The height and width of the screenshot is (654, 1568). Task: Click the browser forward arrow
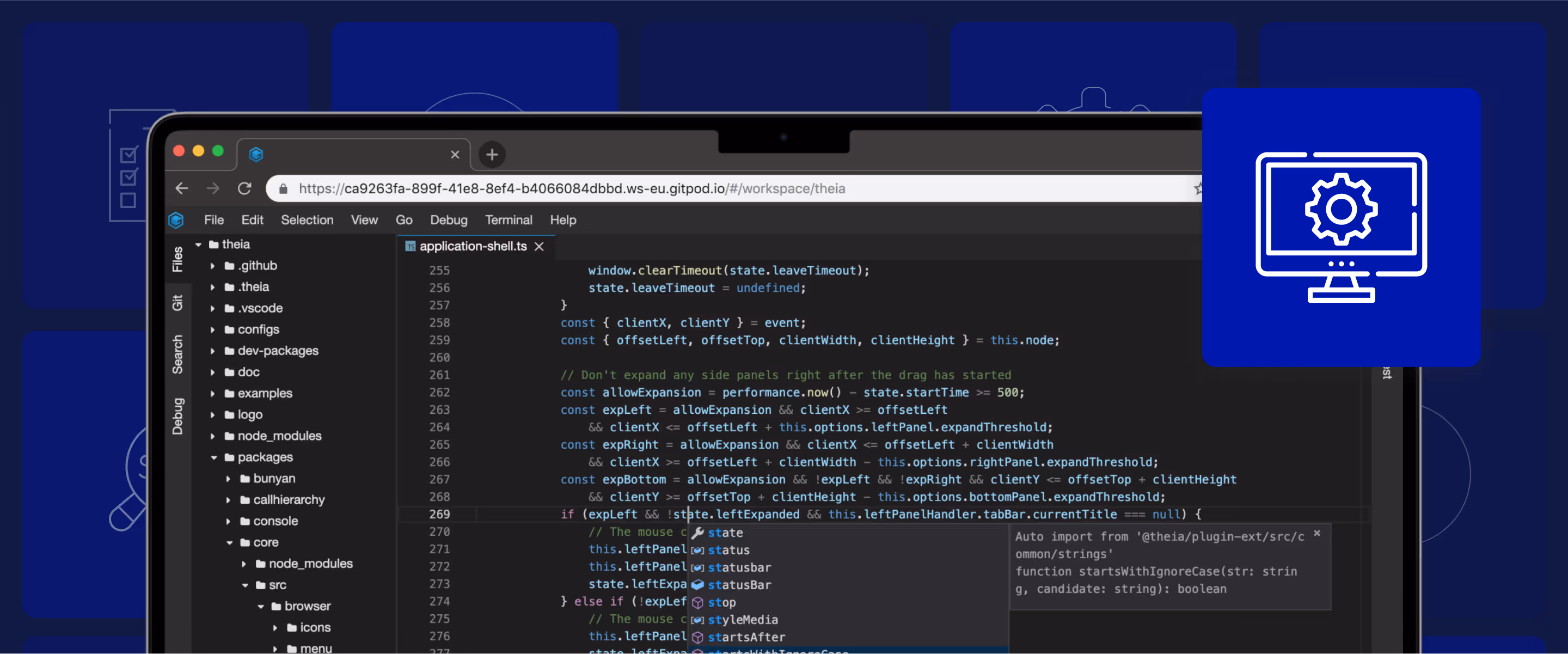click(213, 188)
